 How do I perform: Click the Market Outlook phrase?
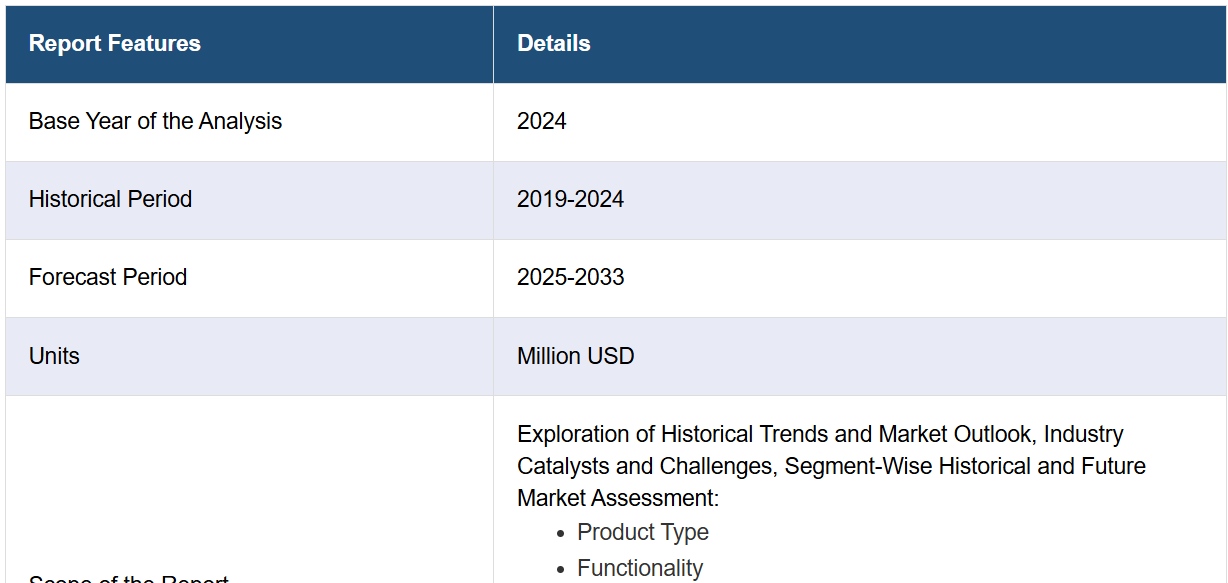tap(959, 435)
